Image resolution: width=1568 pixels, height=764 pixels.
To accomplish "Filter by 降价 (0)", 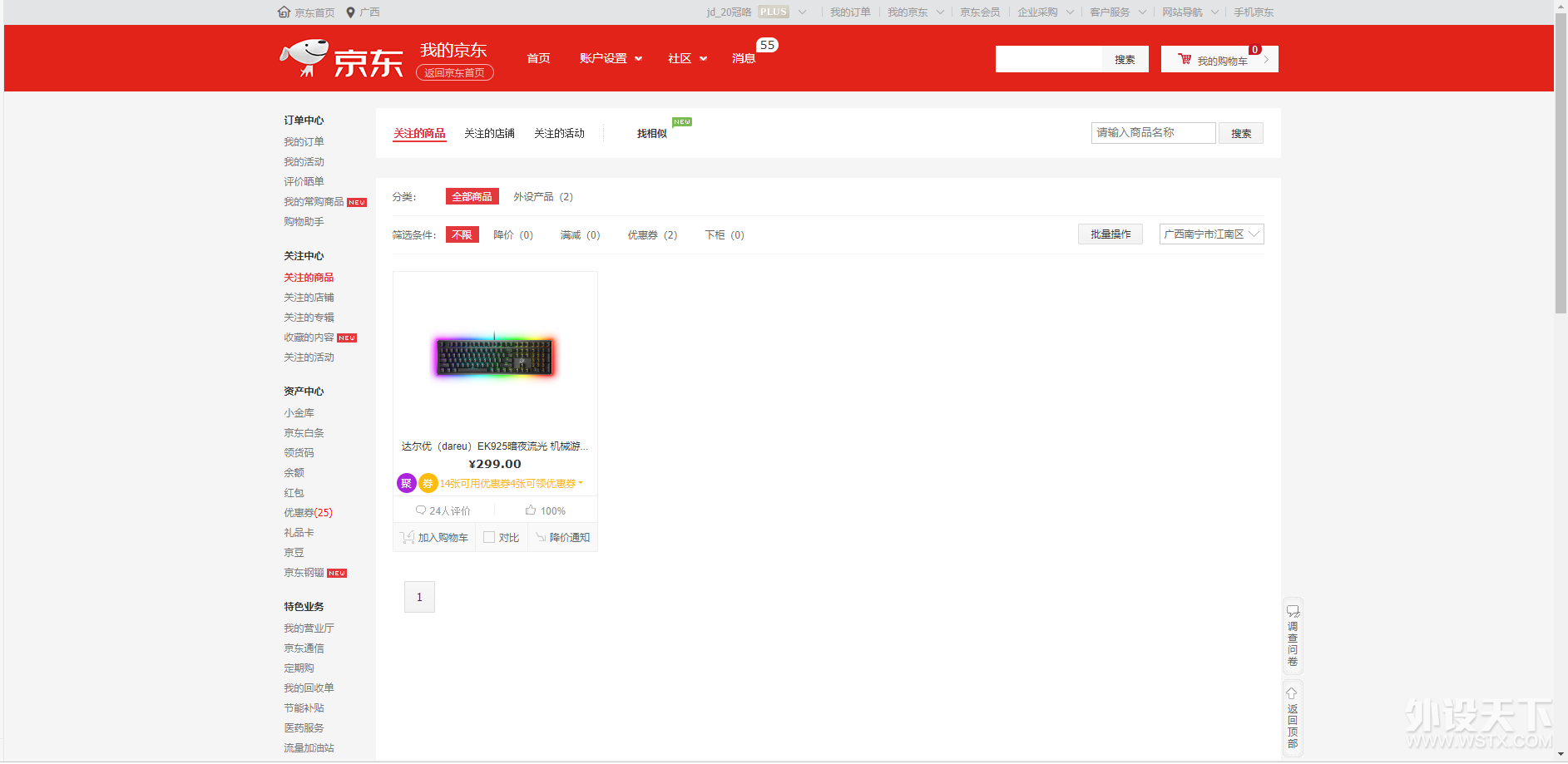I will (x=512, y=235).
